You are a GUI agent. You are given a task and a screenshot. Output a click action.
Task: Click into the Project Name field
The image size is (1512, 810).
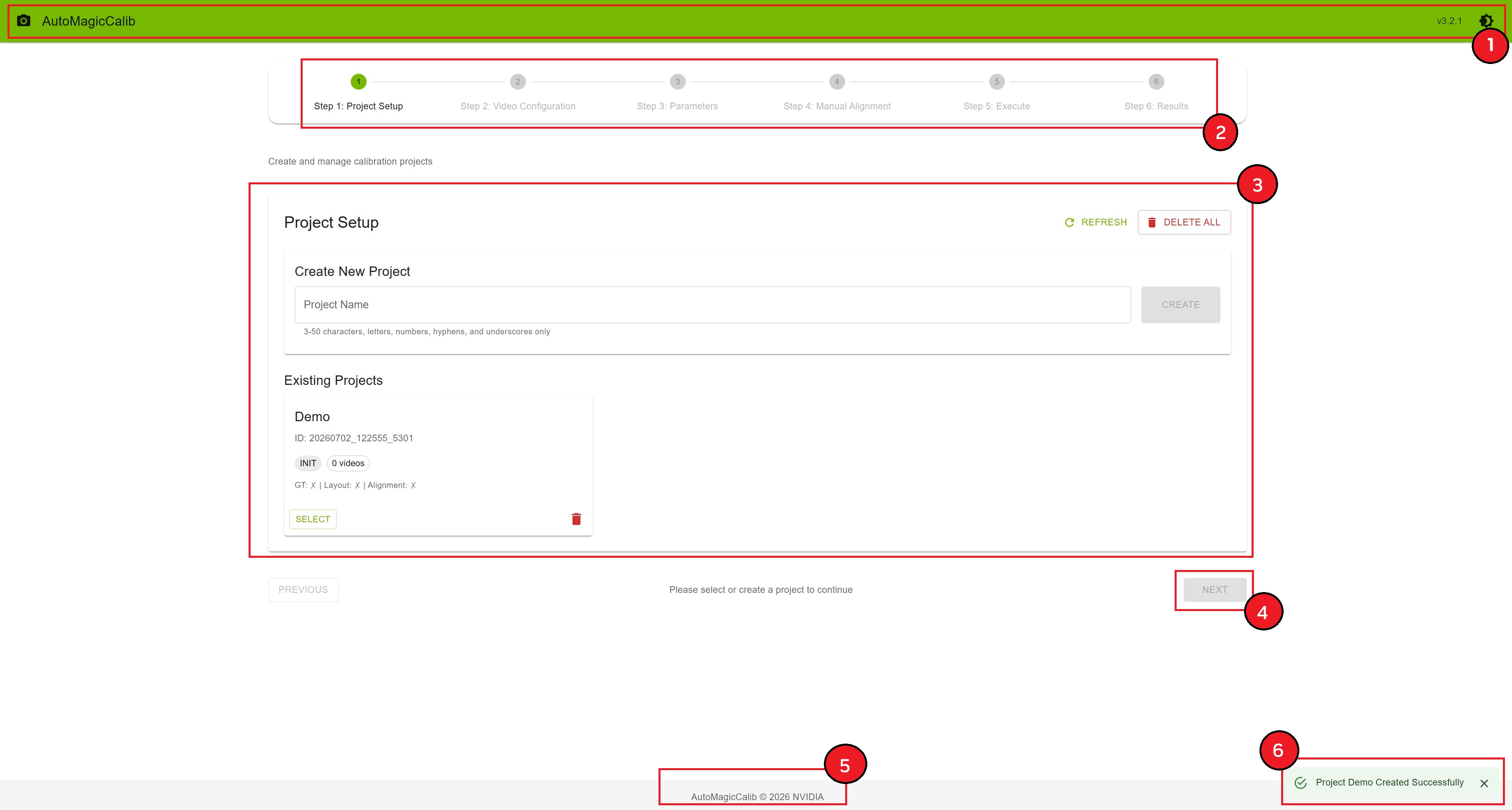pos(713,305)
